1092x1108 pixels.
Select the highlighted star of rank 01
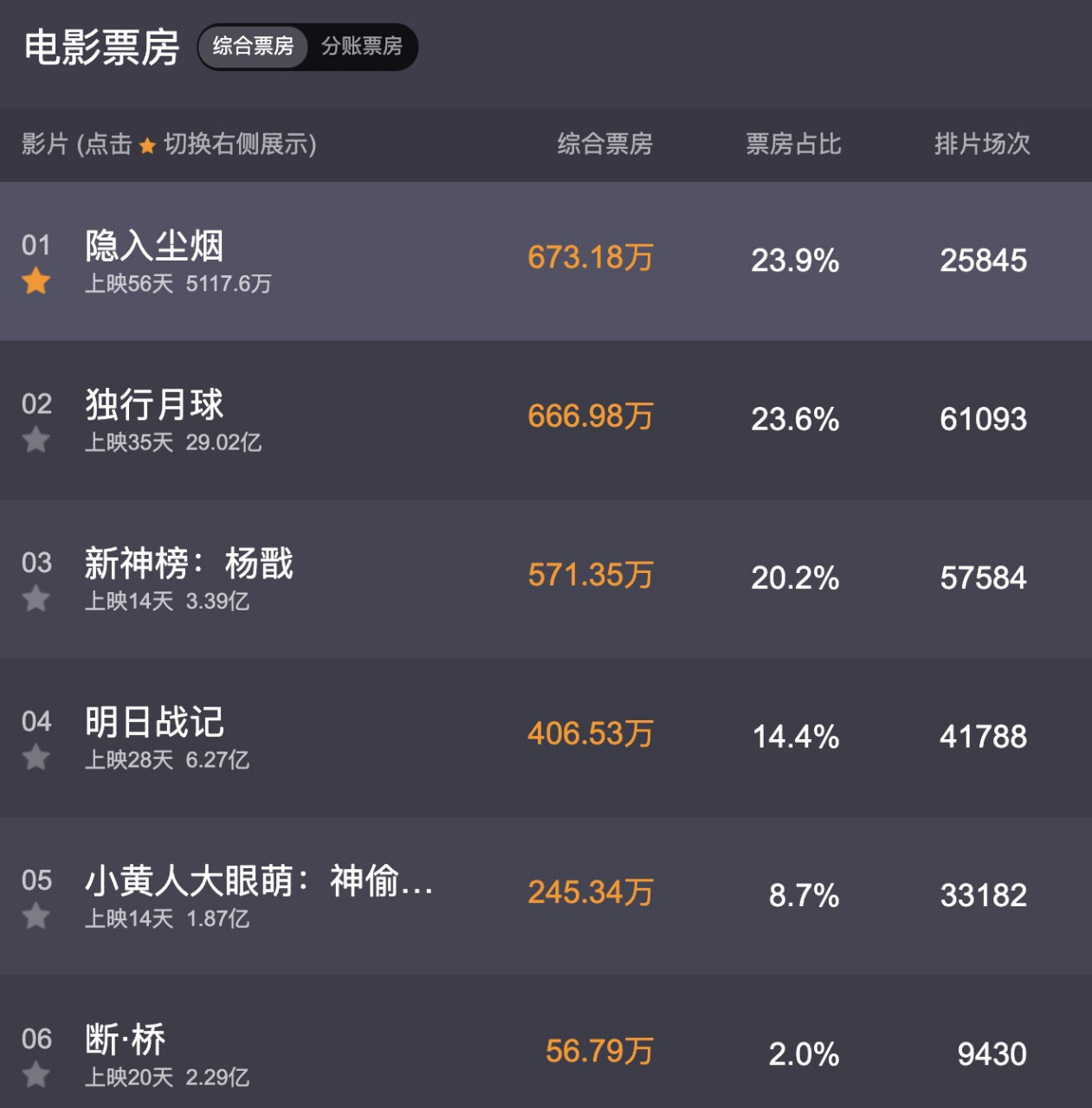[x=36, y=282]
